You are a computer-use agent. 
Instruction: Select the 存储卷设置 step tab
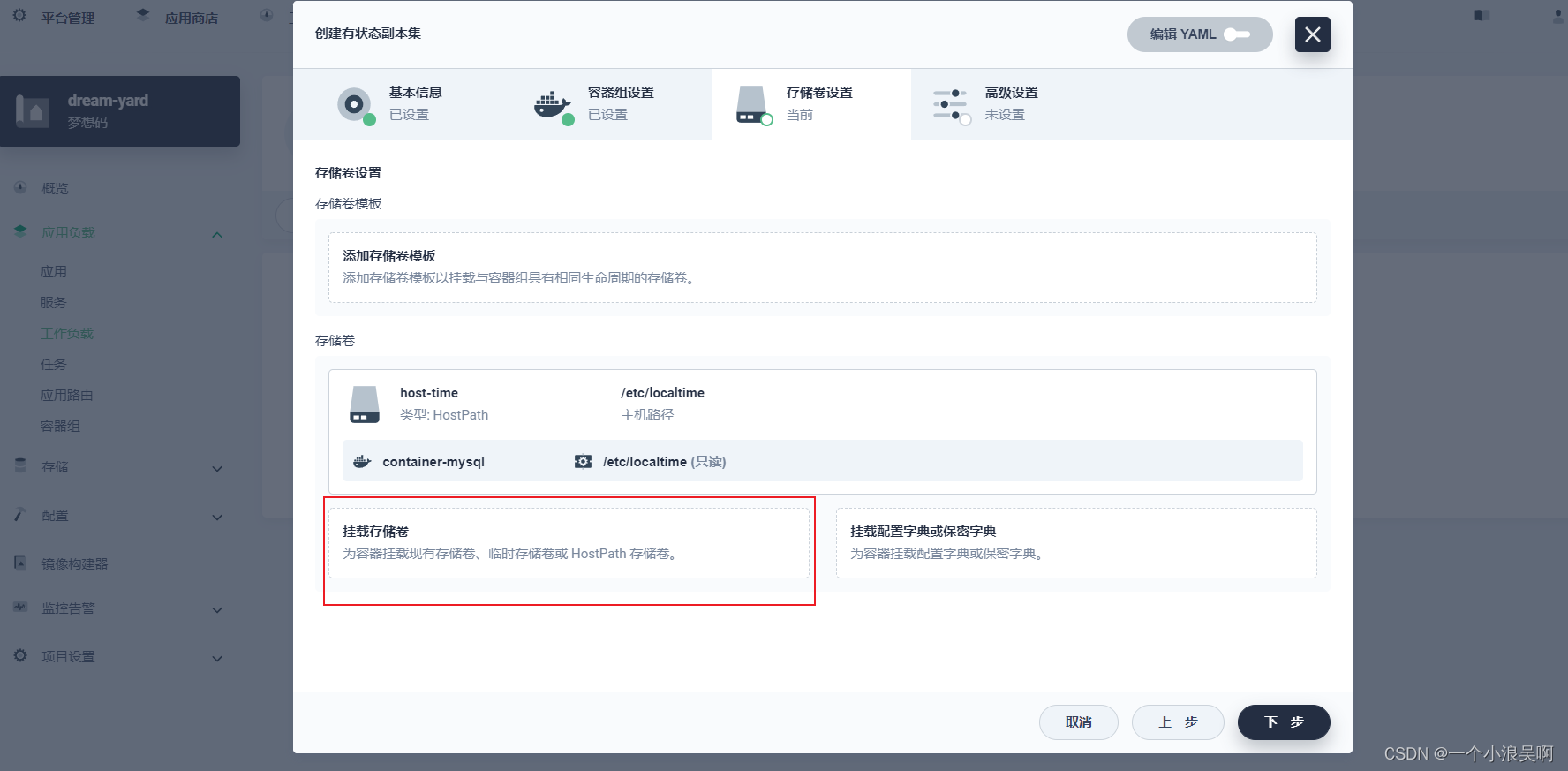pyautogui.click(x=811, y=104)
